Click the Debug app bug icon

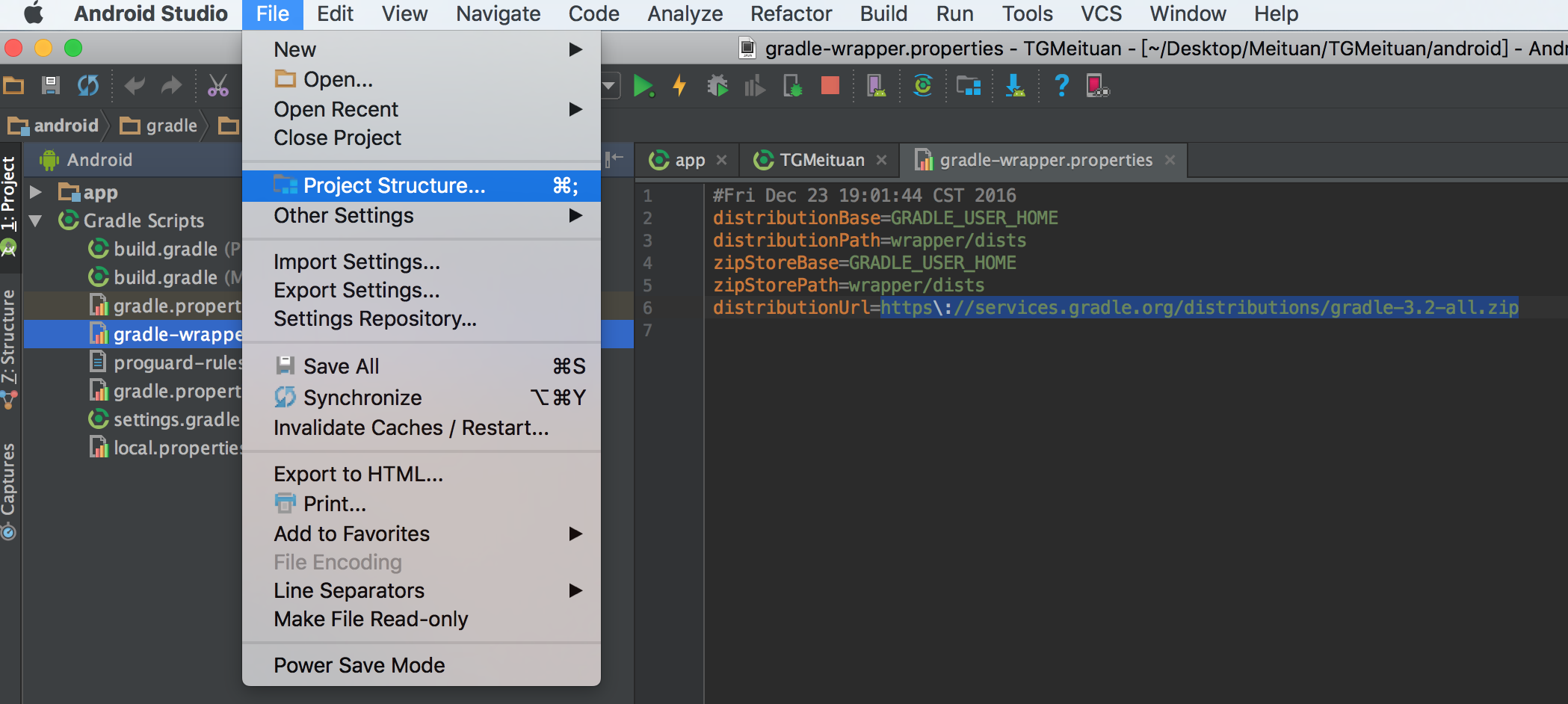tap(717, 86)
